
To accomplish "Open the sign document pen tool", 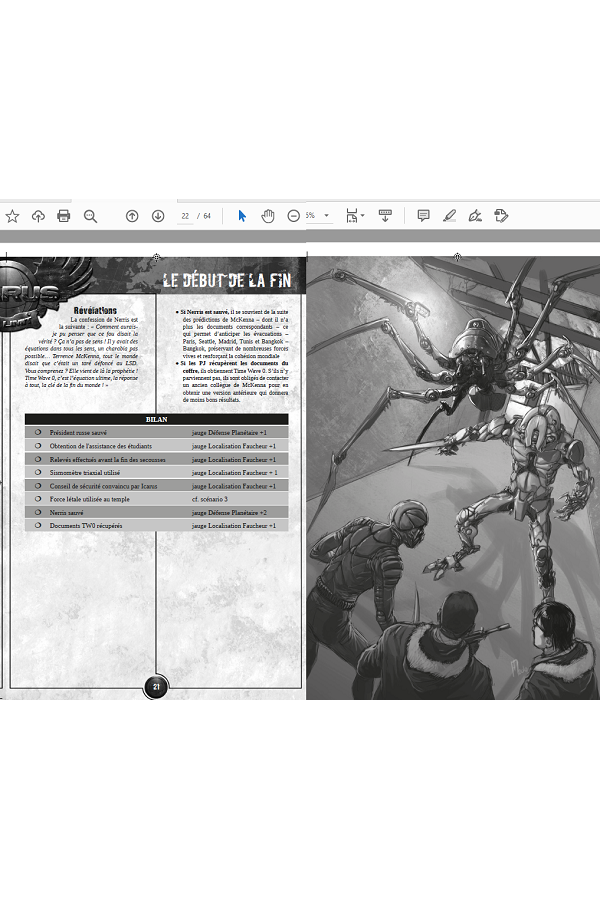I will (x=475, y=216).
